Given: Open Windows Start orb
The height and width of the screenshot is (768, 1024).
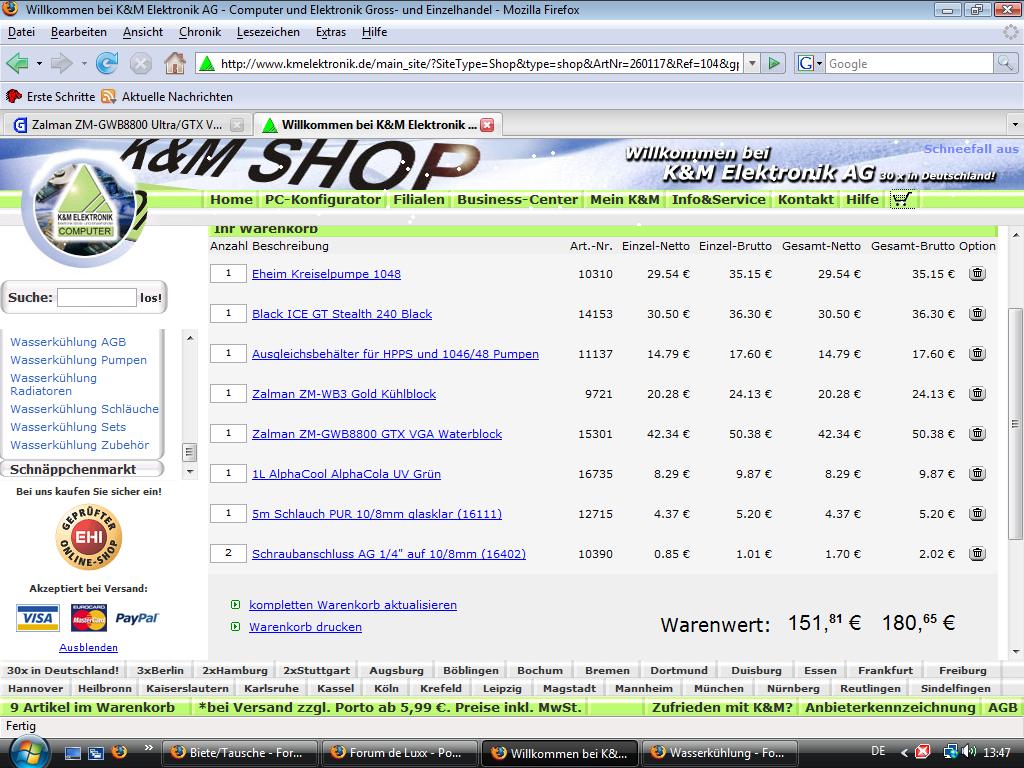Looking at the screenshot, I should pos(27,752).
